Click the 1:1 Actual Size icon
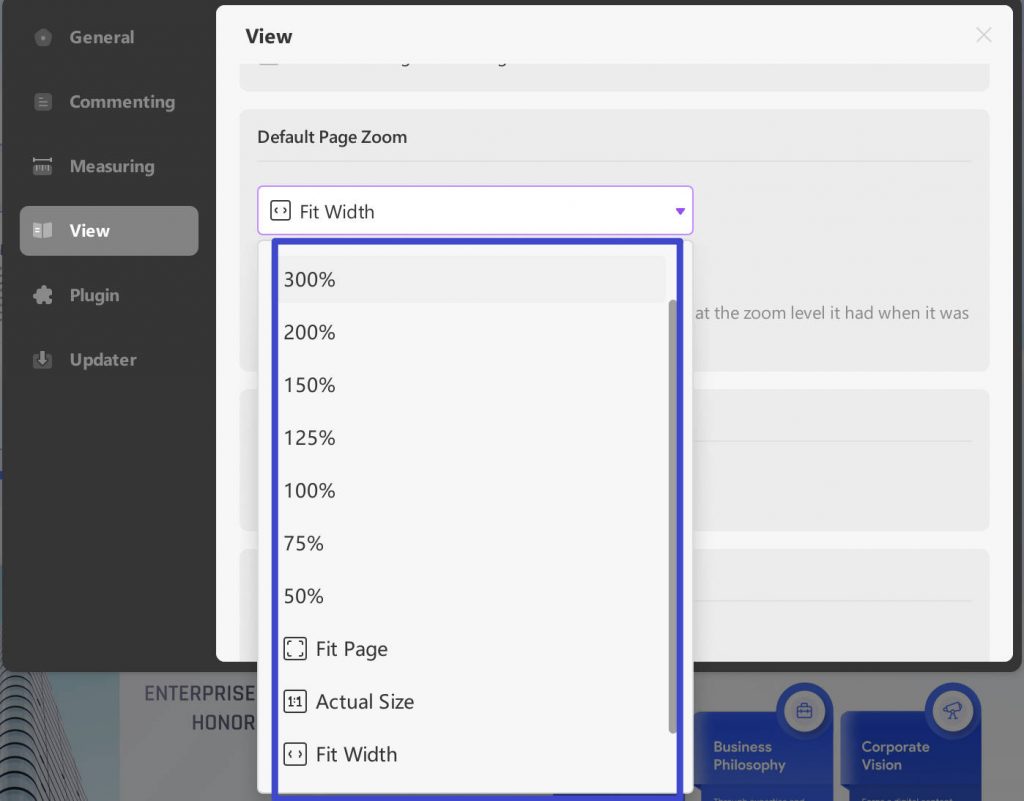Screen dimensions: 1024x801 pyautogui.click(x=295, y=701)
